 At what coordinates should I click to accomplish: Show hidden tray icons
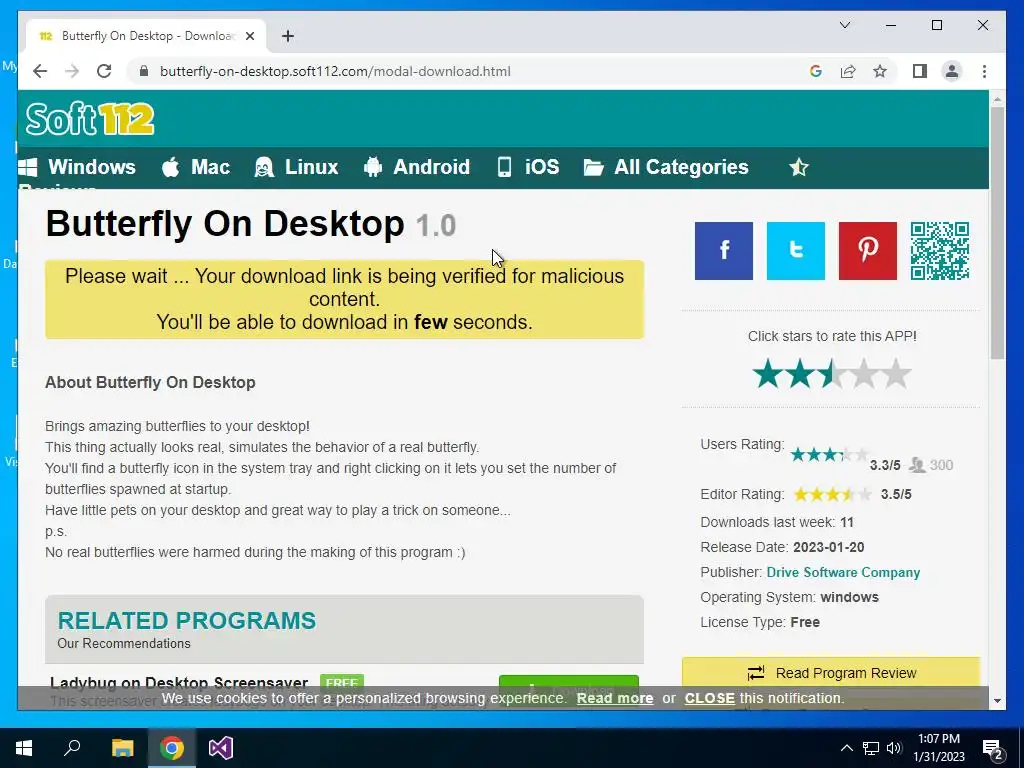846,748
